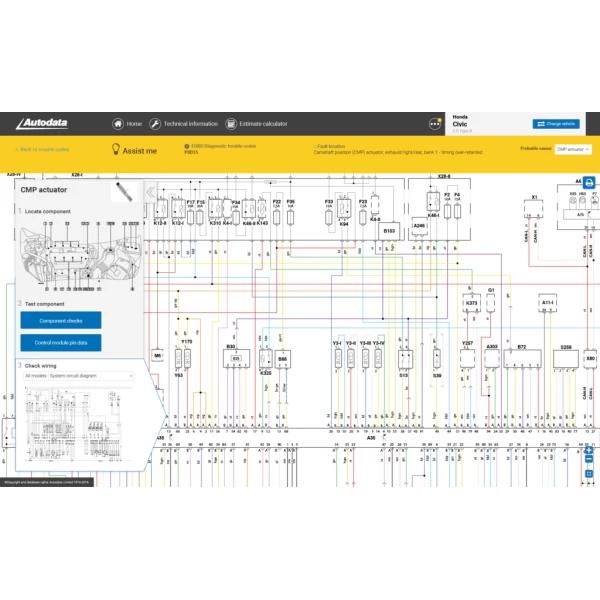Select component B86 in the diagram
The width and height of the screenshot is (600, 600).
click(x=282, y=359)
